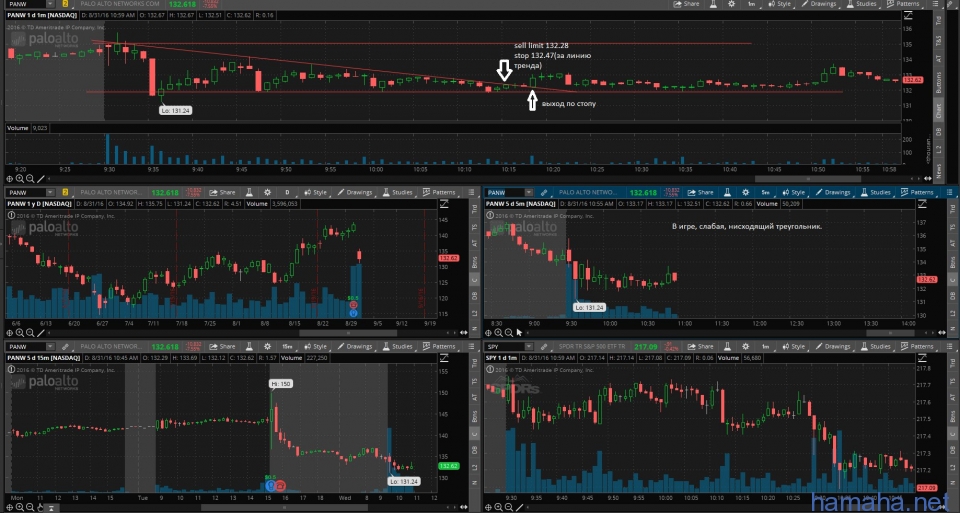The height and width of the screenshot is (513, 960).
Task: Click the yellow link color box in daily chart
Action: pos(65,192)
